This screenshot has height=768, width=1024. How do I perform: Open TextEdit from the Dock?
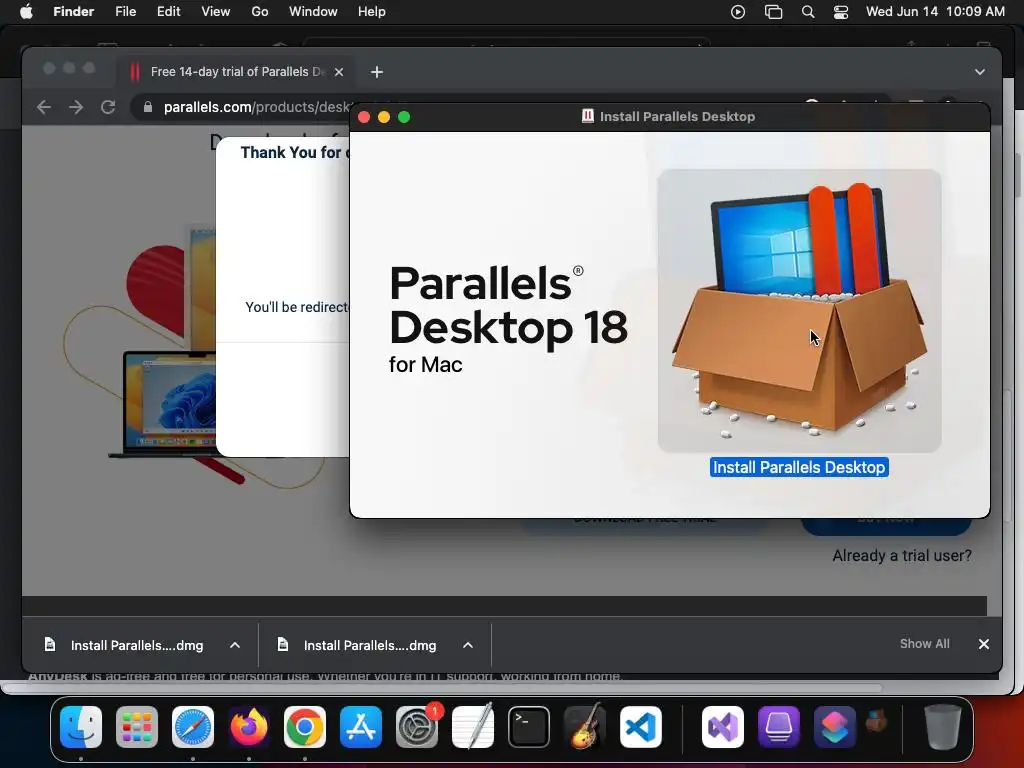pos(473,727)
